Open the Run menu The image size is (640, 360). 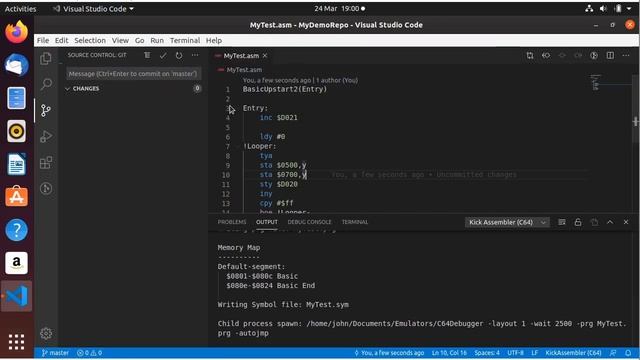click(157, 40)
